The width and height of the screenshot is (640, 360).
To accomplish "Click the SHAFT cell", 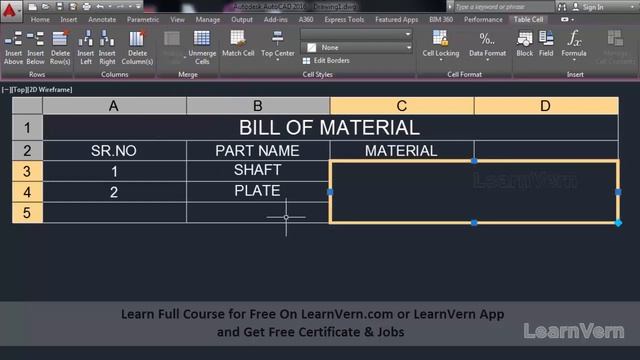I will coord(258,171).
